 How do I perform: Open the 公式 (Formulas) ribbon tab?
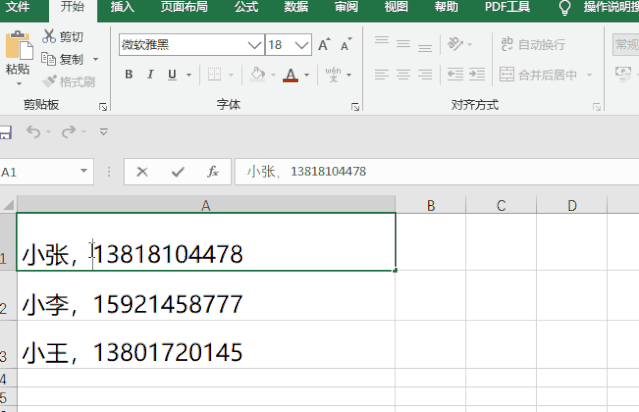(x=246, y=8)
